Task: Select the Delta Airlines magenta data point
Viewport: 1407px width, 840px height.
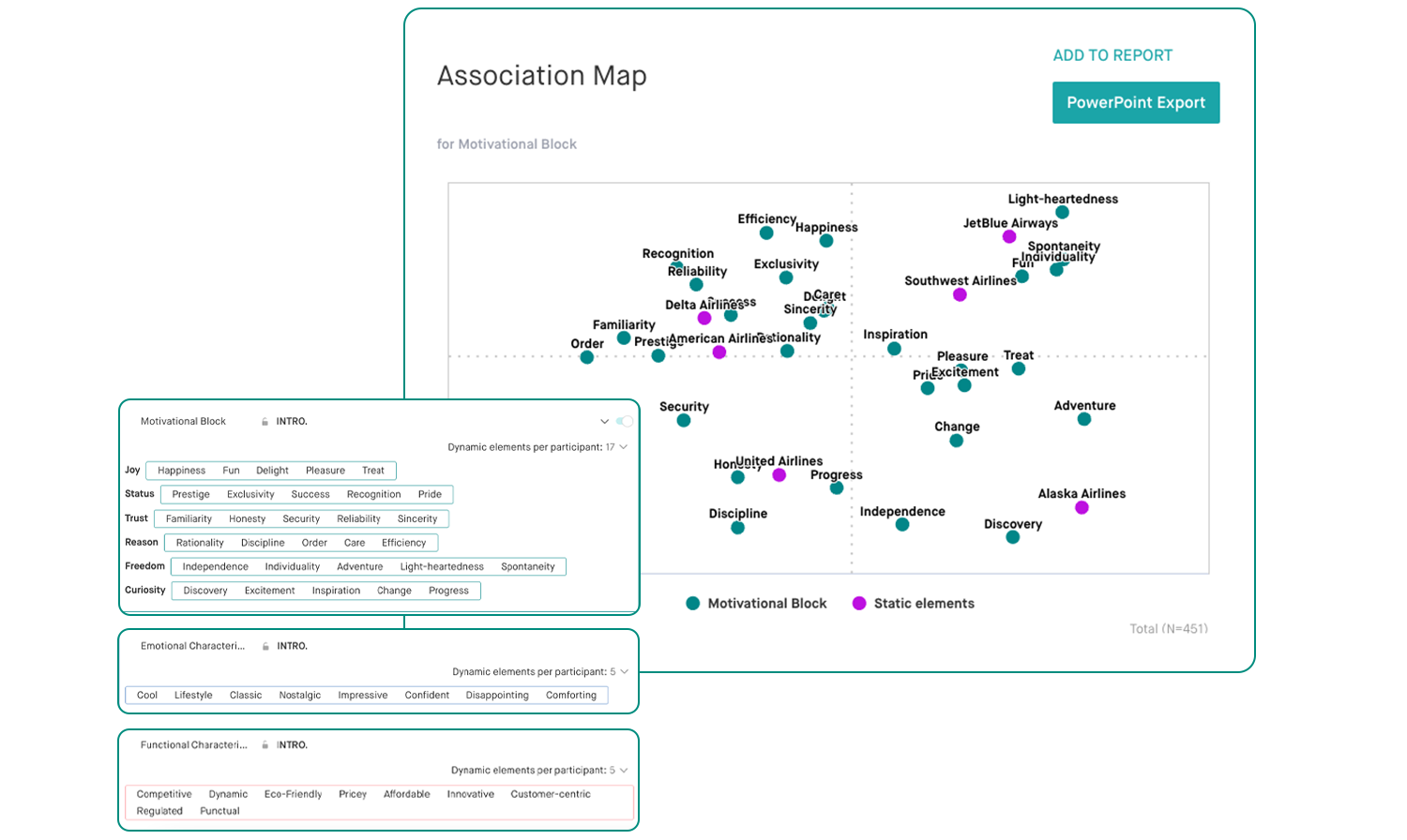Action: pos(704,319)
